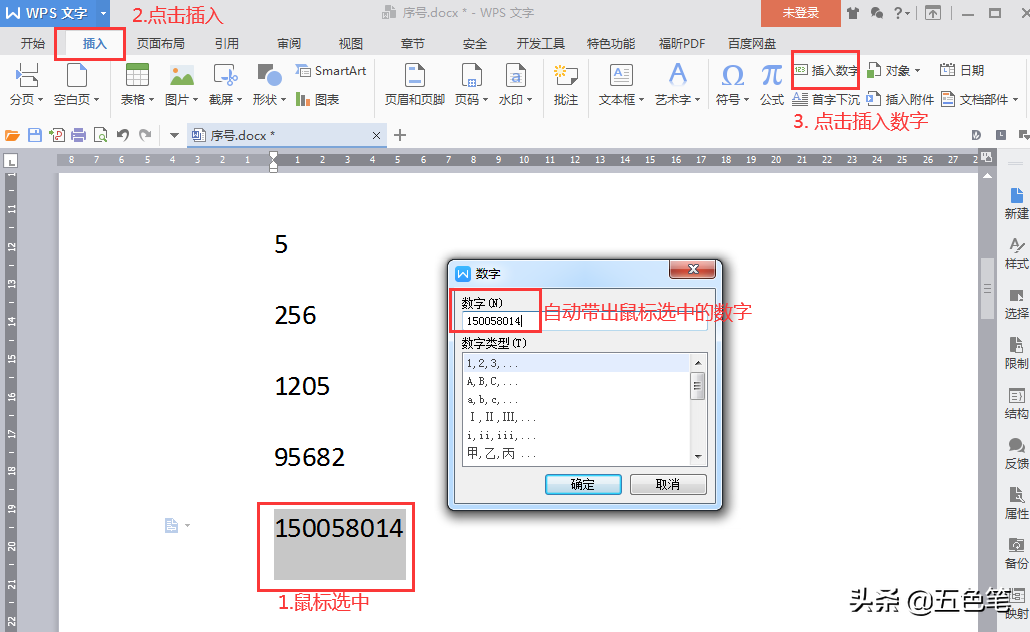Open the 限制 restriction sidebar panel
This screenshot has width=1030, height=632.
1016,353
